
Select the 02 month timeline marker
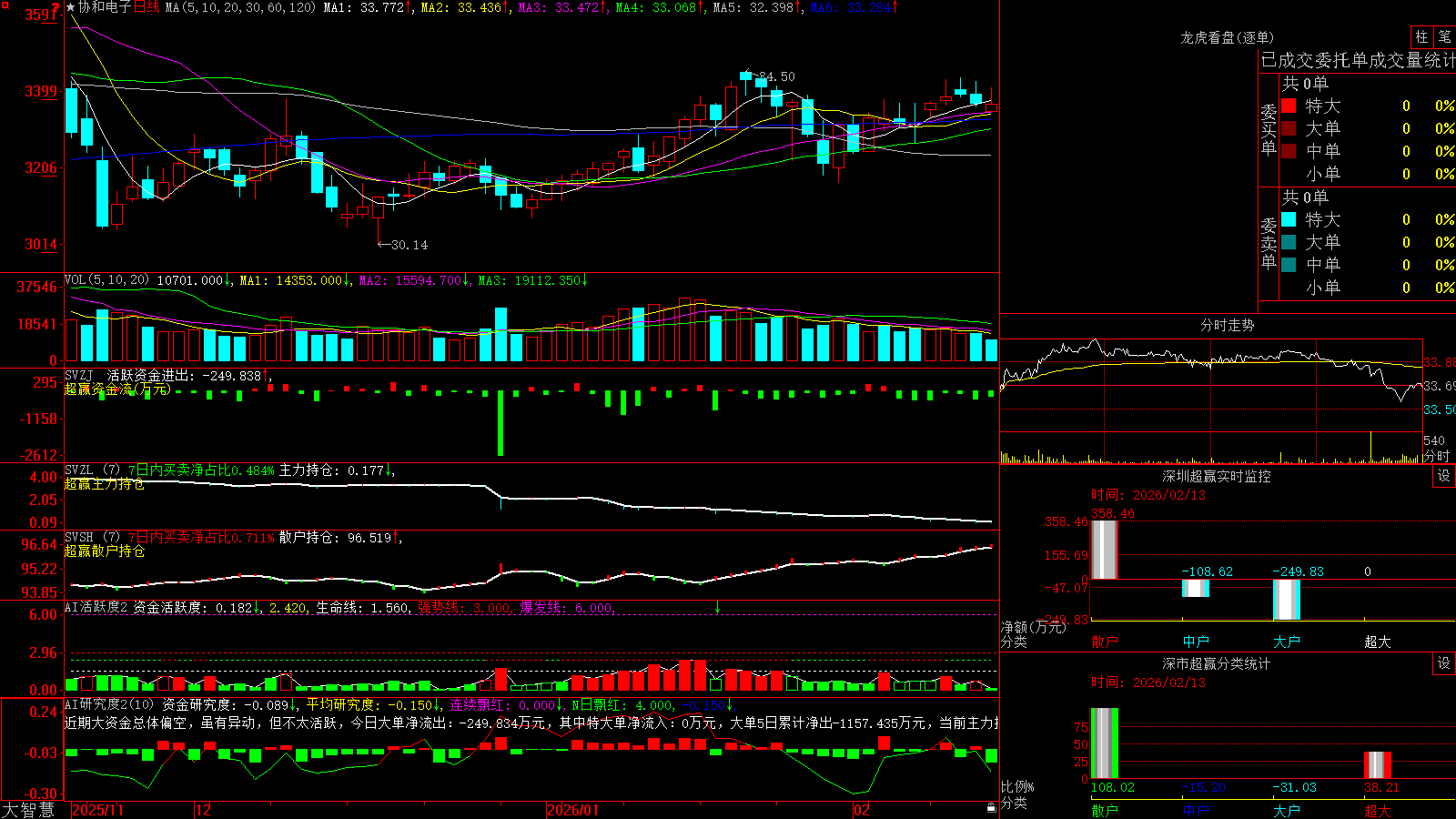(x=862, y=810)
